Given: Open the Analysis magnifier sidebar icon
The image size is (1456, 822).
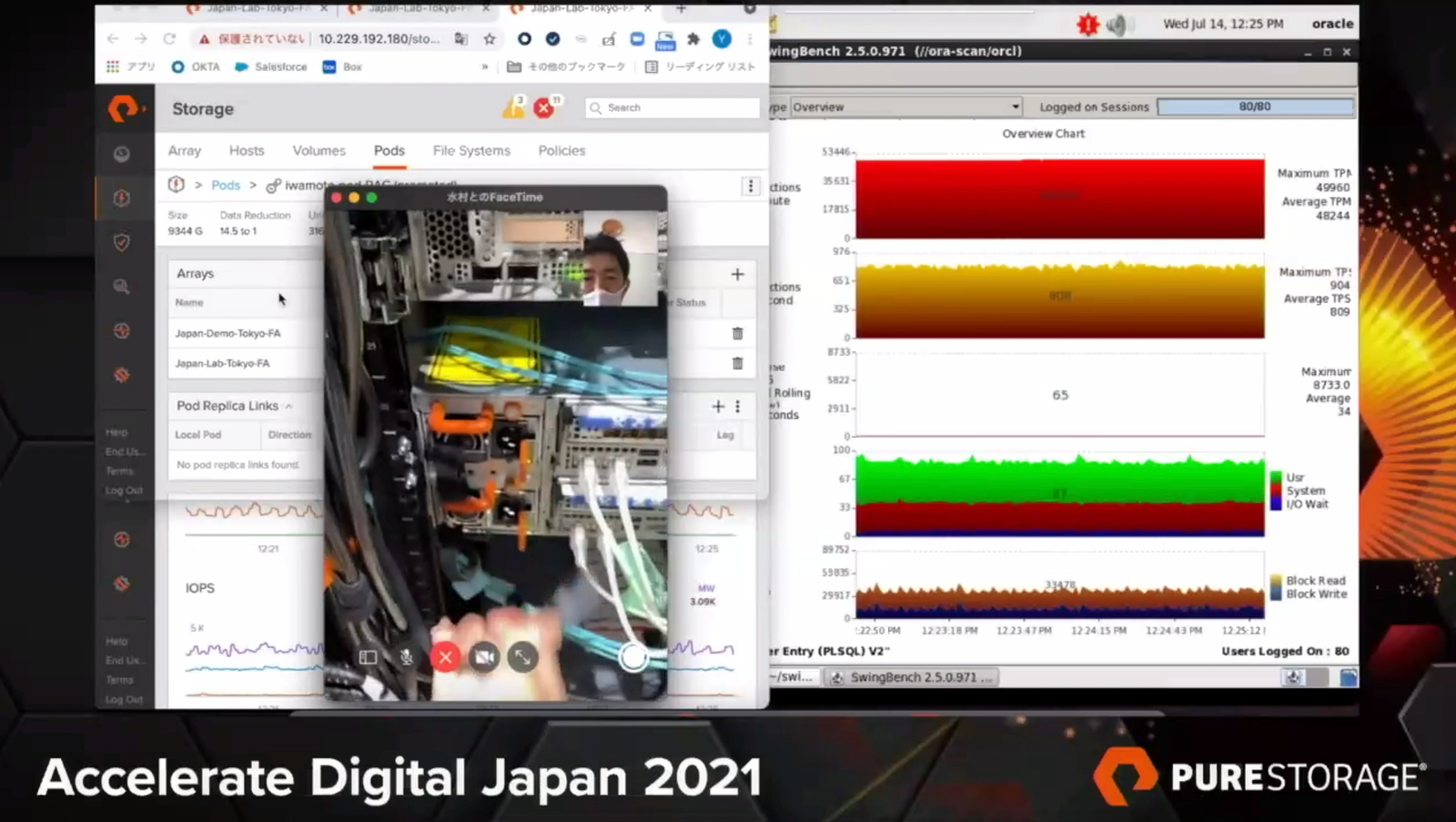Looking at the screenshot, I should 122,287.
